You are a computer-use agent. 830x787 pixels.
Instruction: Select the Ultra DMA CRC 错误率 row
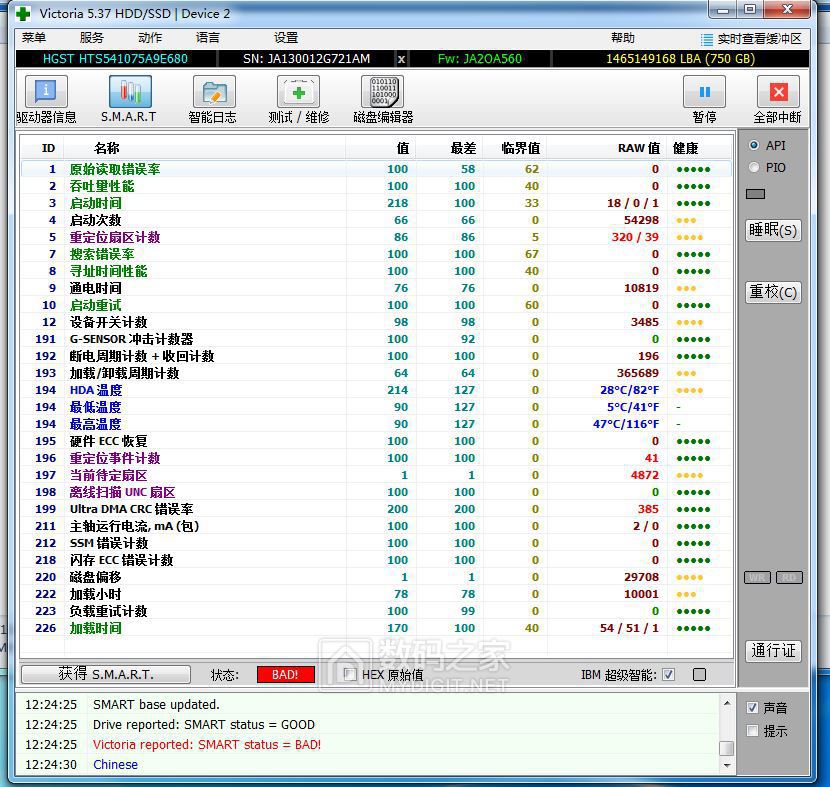[x=376, y=509]
